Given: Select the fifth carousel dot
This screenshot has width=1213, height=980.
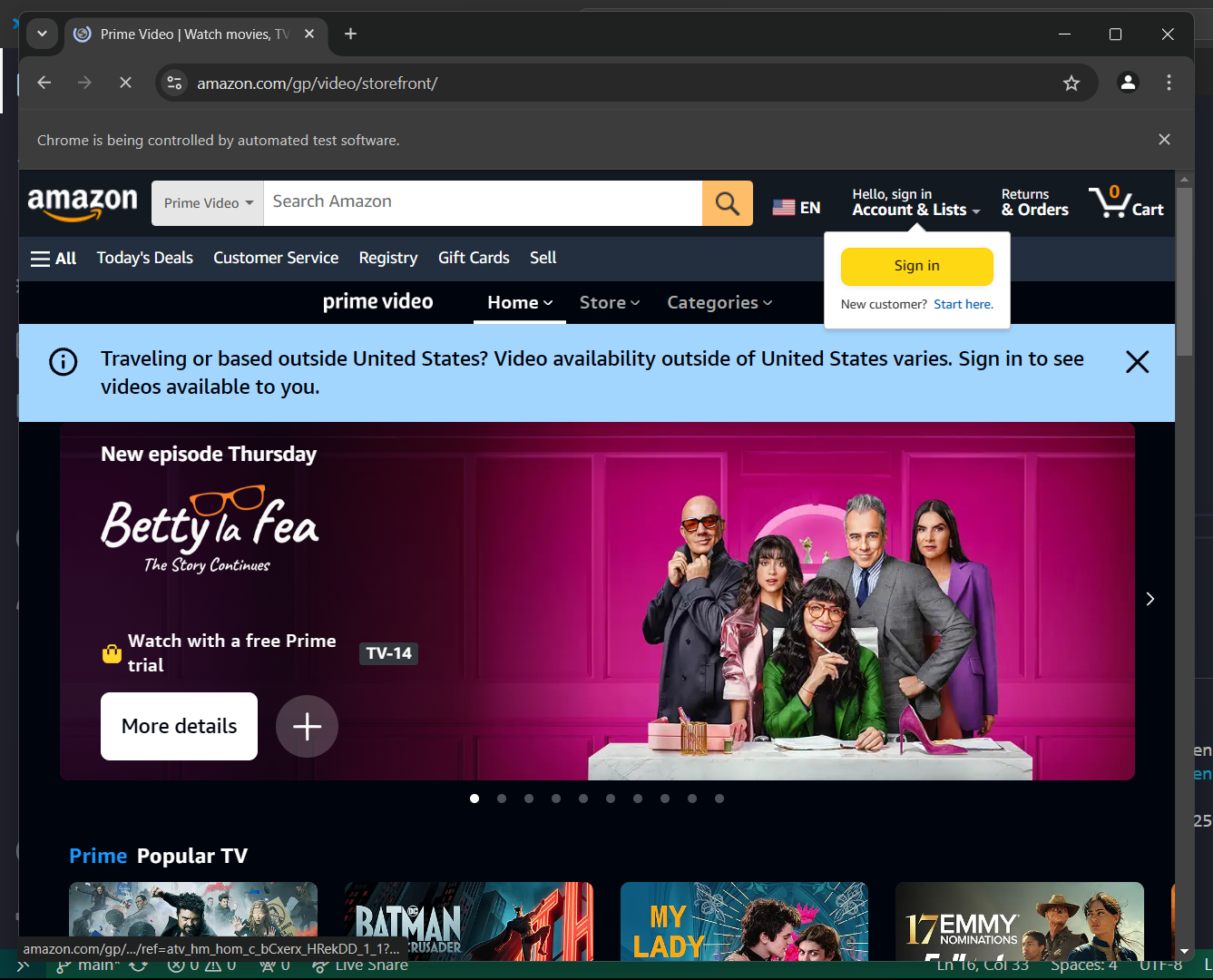Looking at the screenshot, I should coord(583,799).
